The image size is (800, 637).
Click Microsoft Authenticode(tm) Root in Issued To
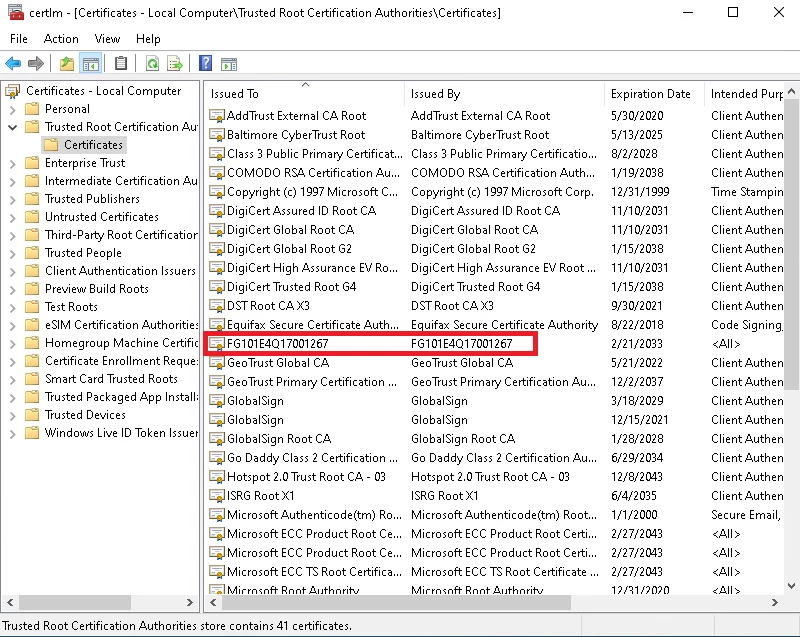[314, 515]
